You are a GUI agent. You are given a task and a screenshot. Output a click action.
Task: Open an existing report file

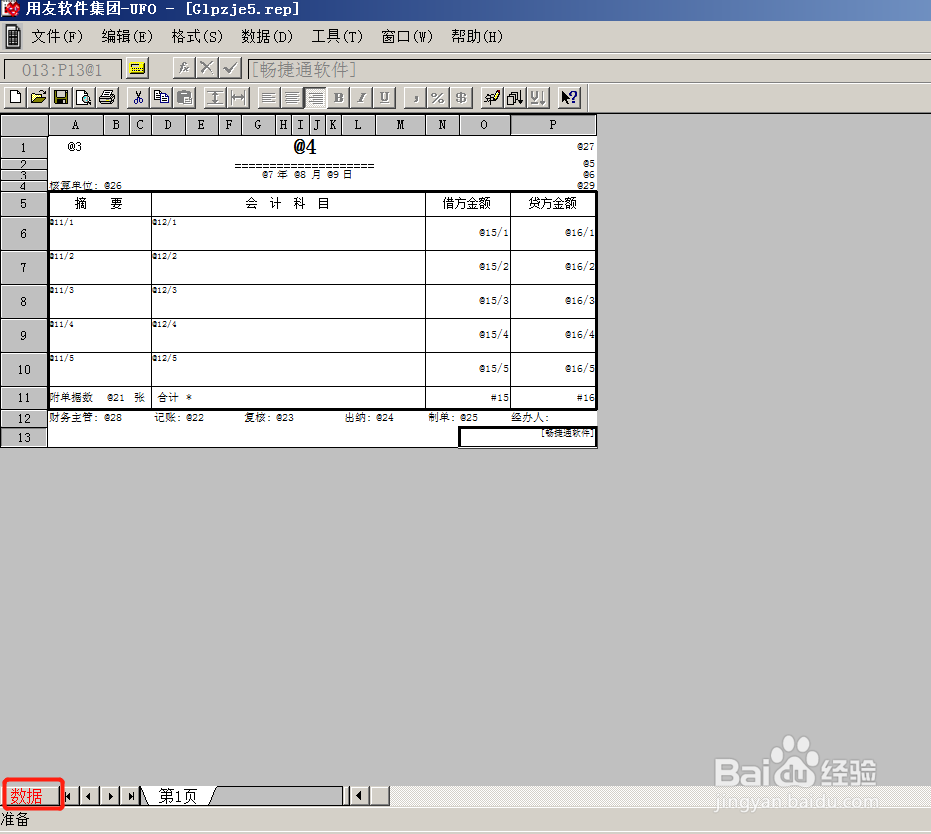[38, 97]
